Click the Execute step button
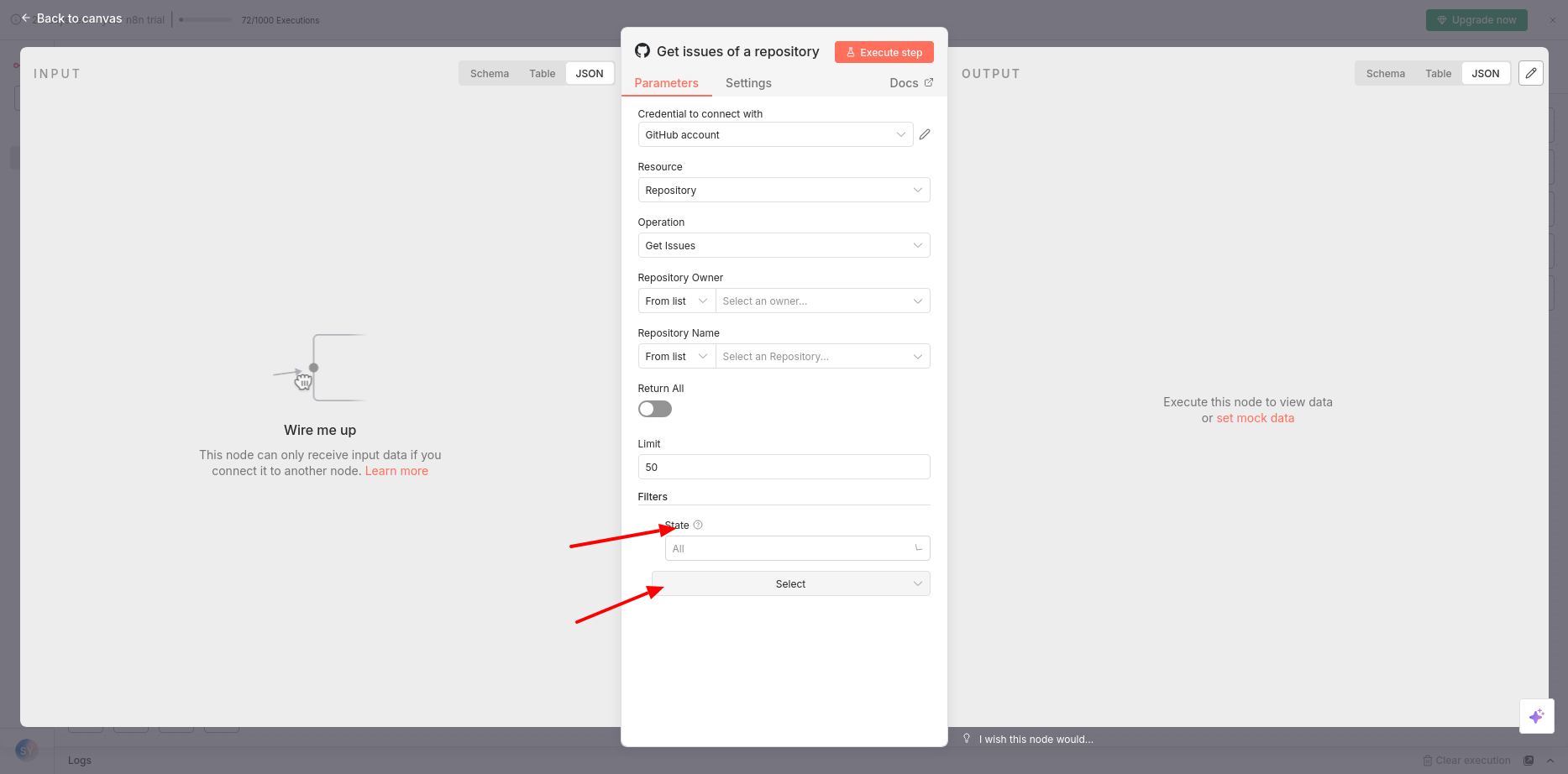The height and width of the screenshot is (774, 1568). pos(884,52)
